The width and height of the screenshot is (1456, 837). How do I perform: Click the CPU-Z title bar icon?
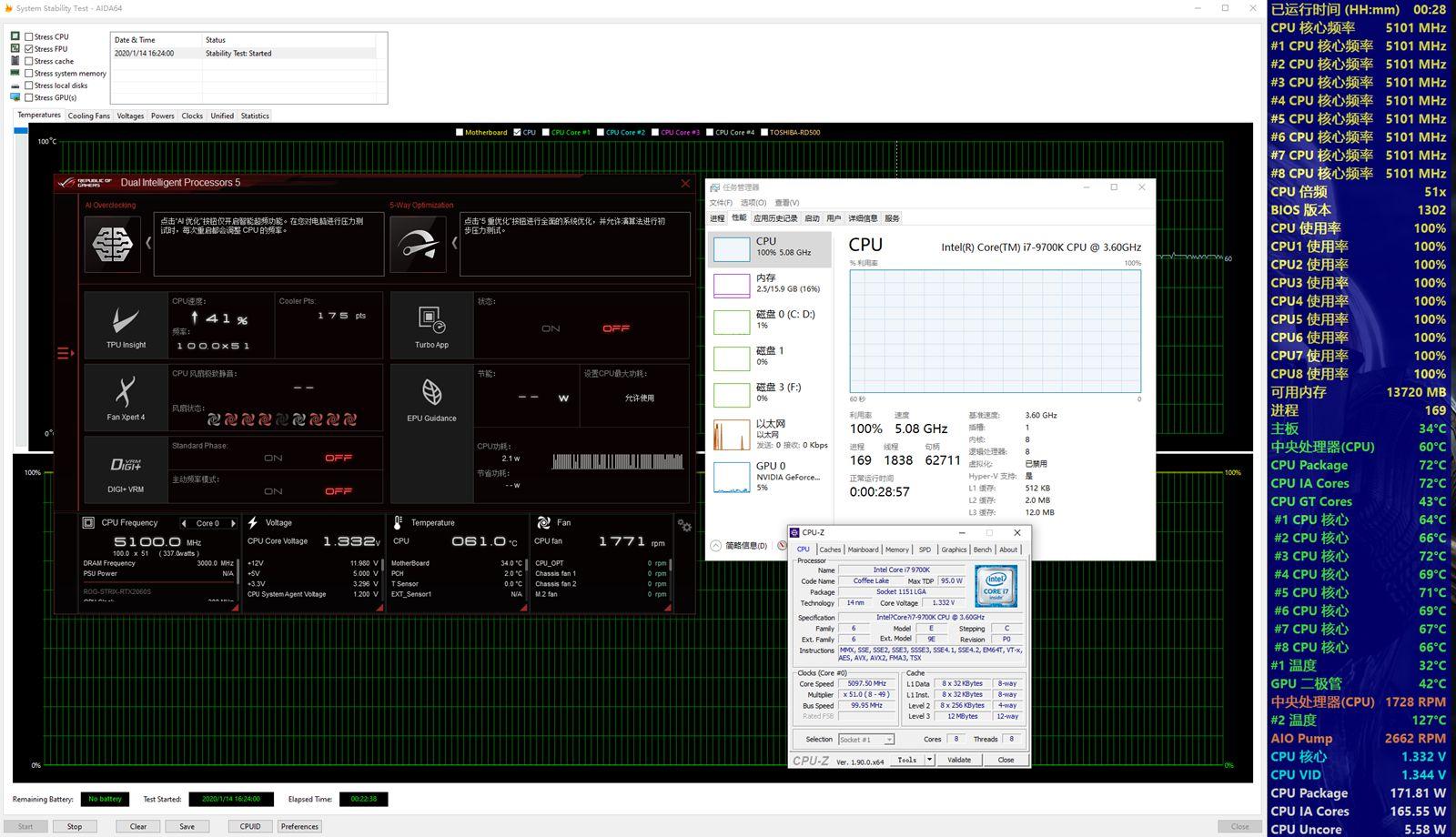click(794, 532)
